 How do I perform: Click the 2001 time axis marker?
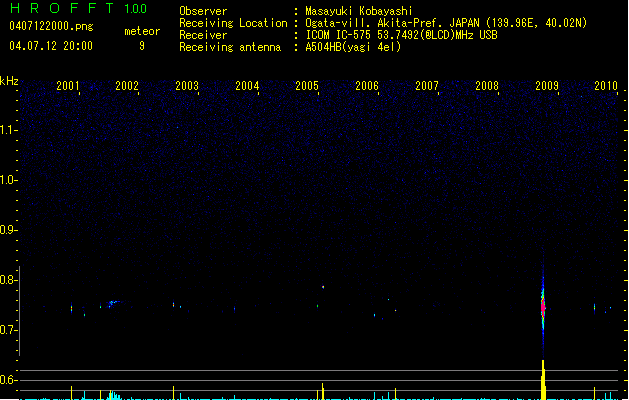click(x=68, y=85)
